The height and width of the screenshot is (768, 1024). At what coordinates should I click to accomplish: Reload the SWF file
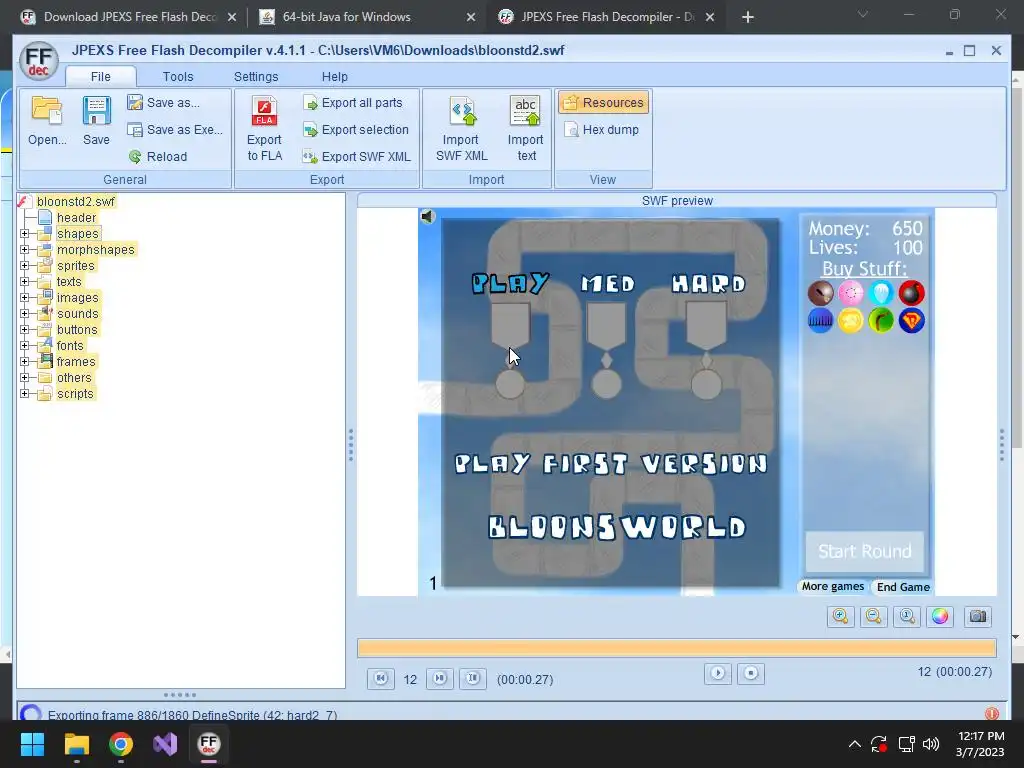157,157
